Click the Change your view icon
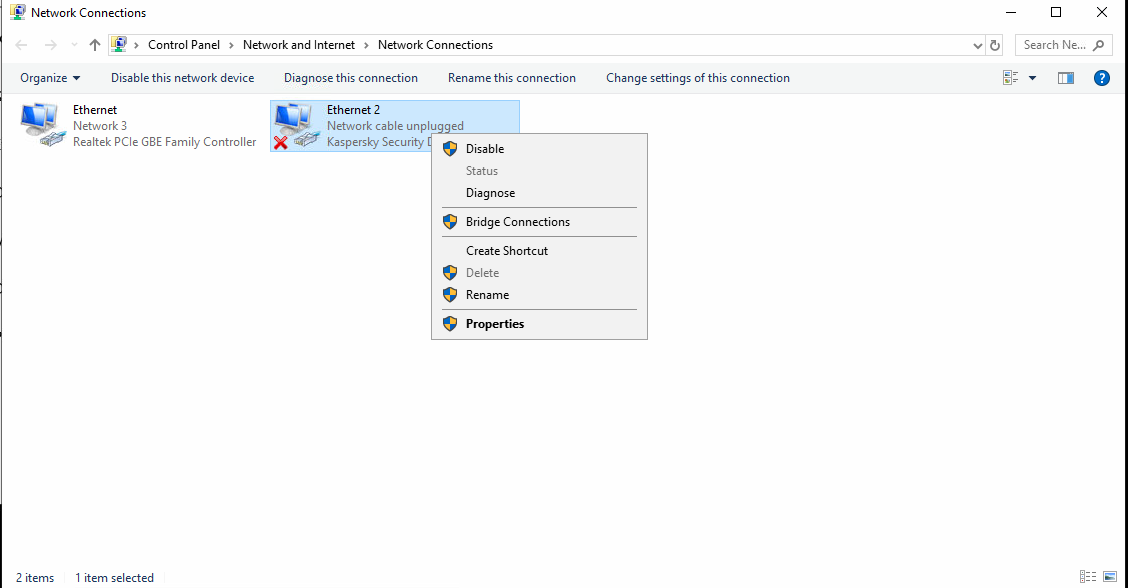Screen dimensions: 1128x588 (1011, 78)
